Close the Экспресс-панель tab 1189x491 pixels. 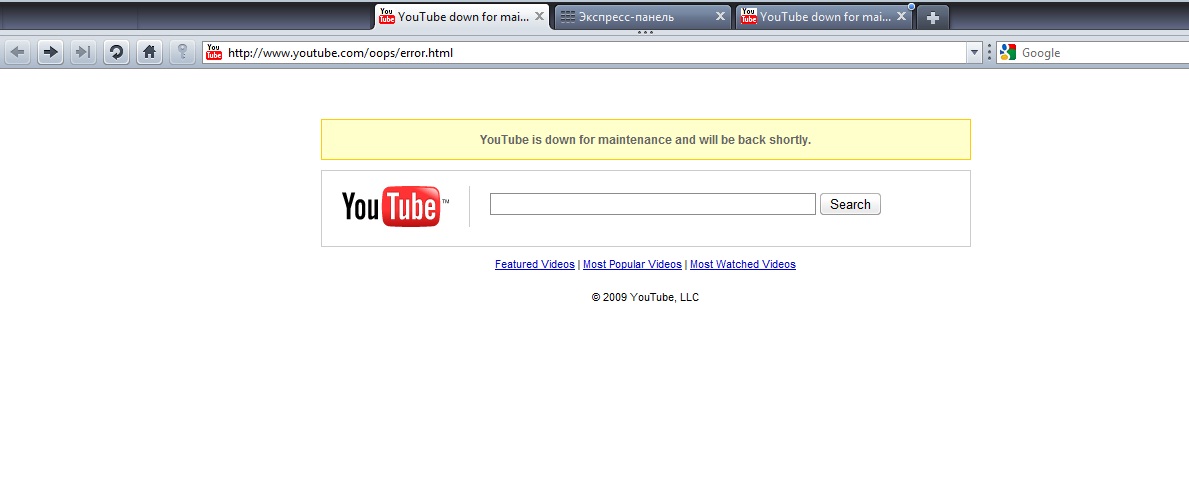720,16
